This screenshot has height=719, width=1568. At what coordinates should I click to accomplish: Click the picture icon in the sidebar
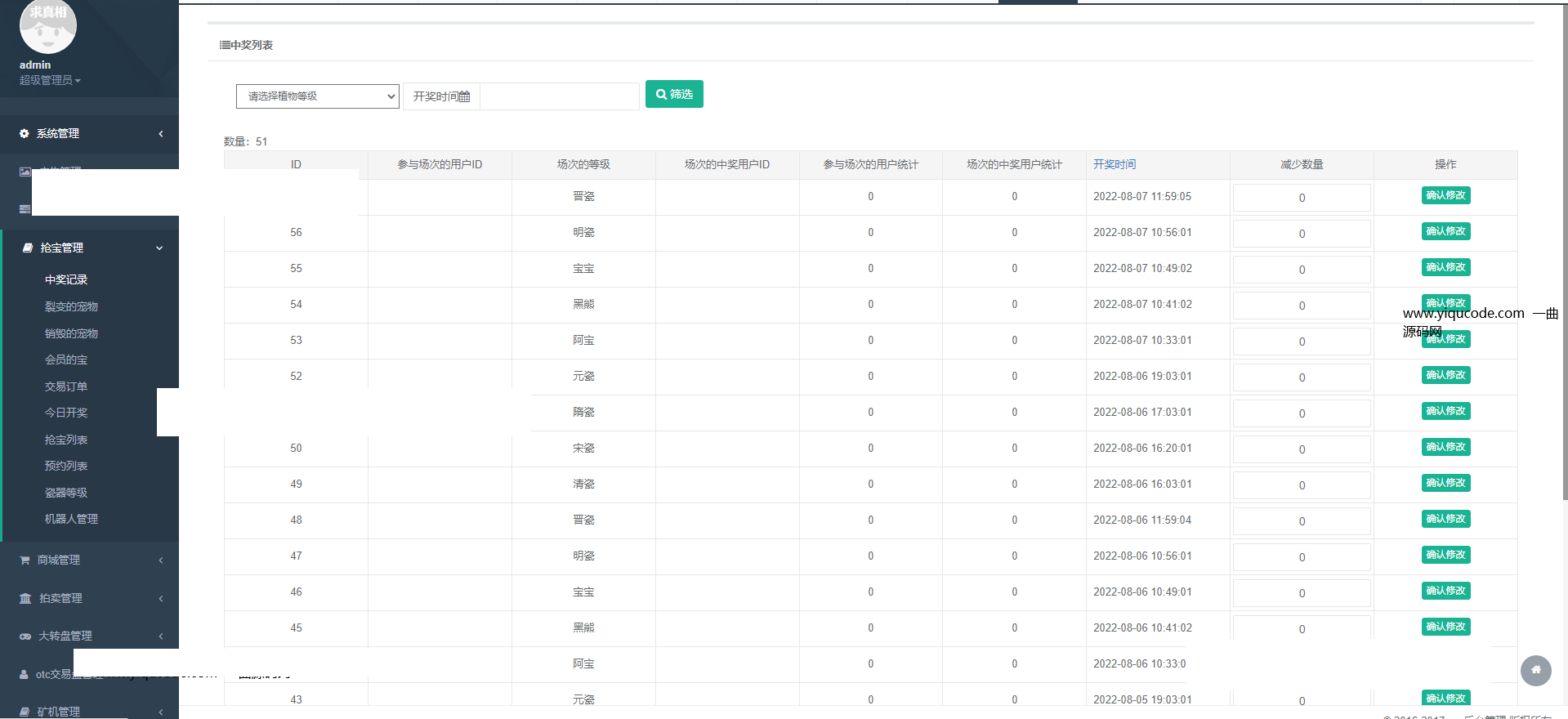point(25,172)
